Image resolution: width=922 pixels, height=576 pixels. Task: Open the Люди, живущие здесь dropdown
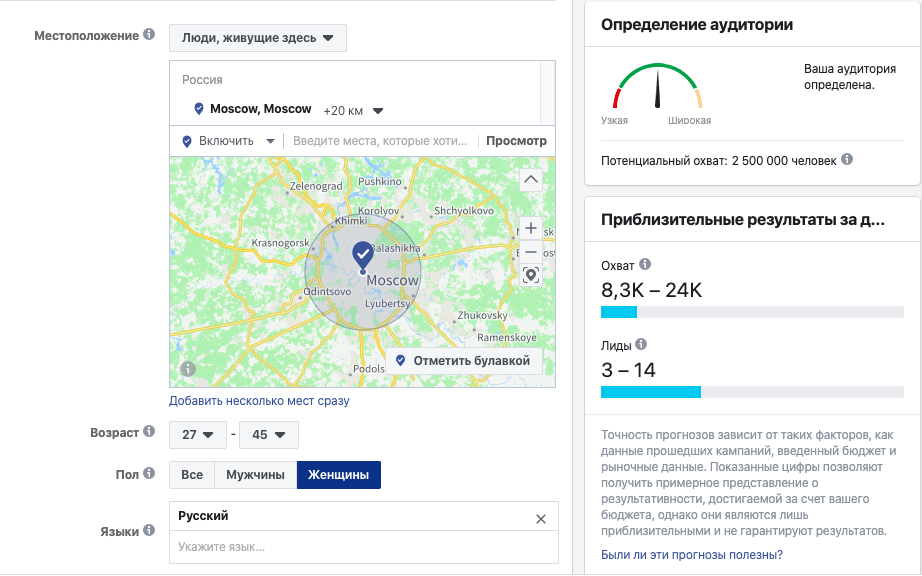coord(258,38)
